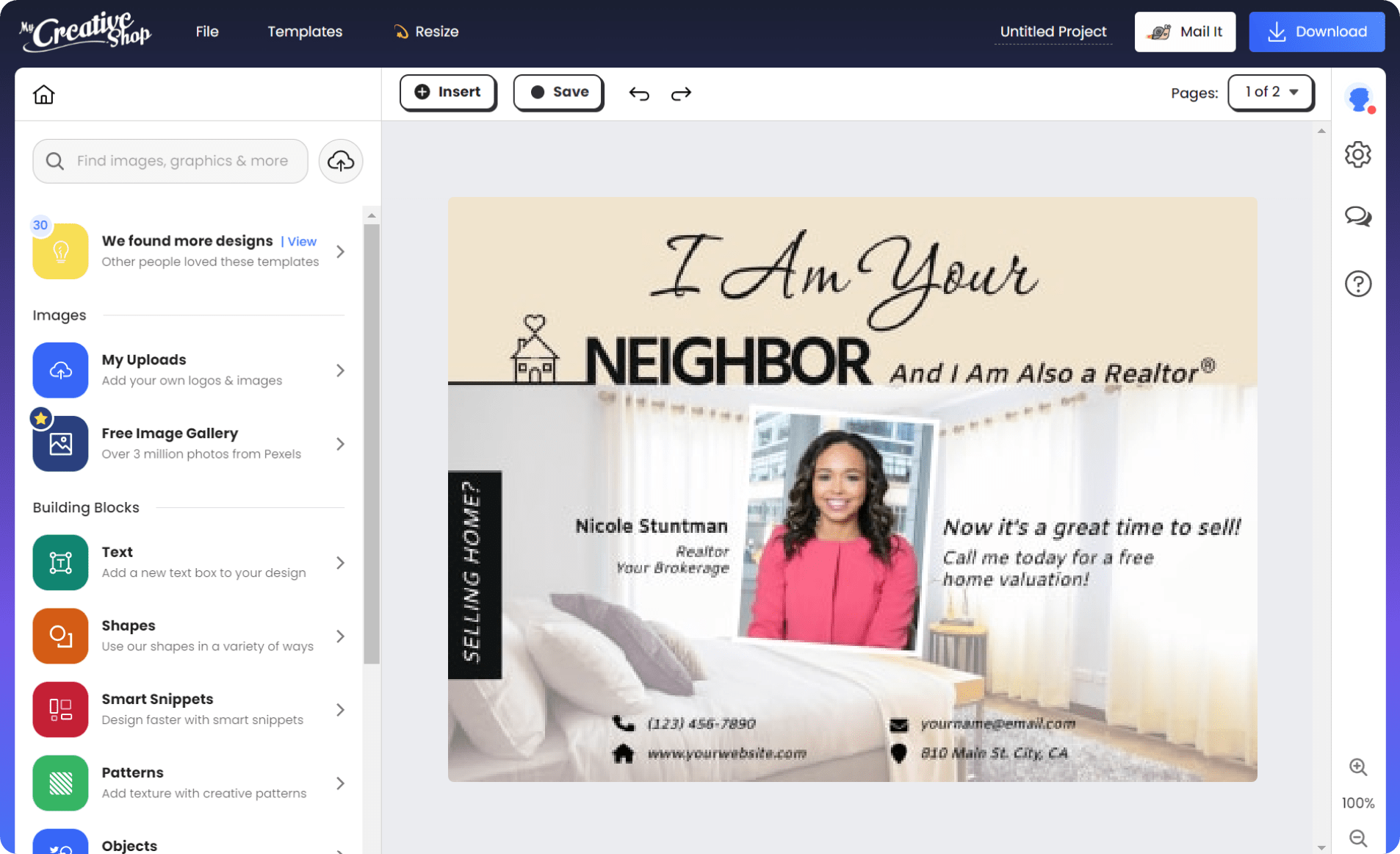Expand Text row chevron
The image size is (1400, 854).
click(340, 563)
